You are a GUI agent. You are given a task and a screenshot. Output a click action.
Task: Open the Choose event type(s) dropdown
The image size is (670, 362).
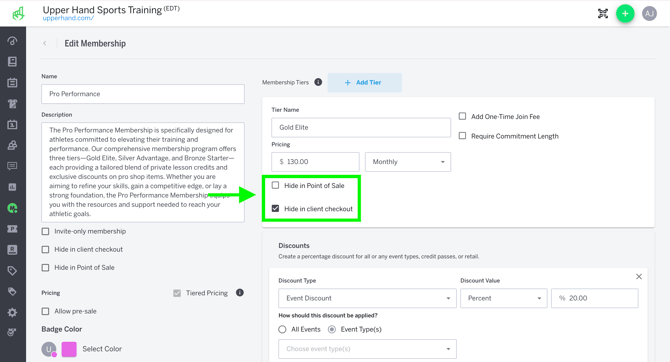tap(367, 349)
